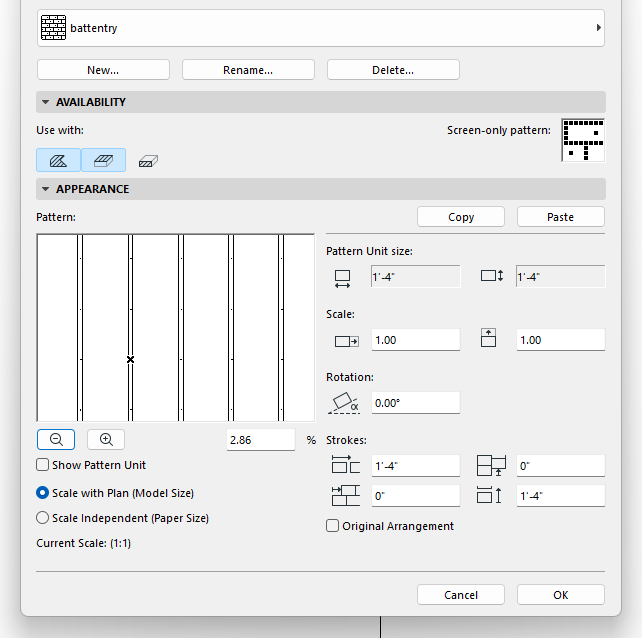This screenshot has width=642, height=638.
Task: Click Cancel to dismiss the dialog
Action: (x=461, y=595)
